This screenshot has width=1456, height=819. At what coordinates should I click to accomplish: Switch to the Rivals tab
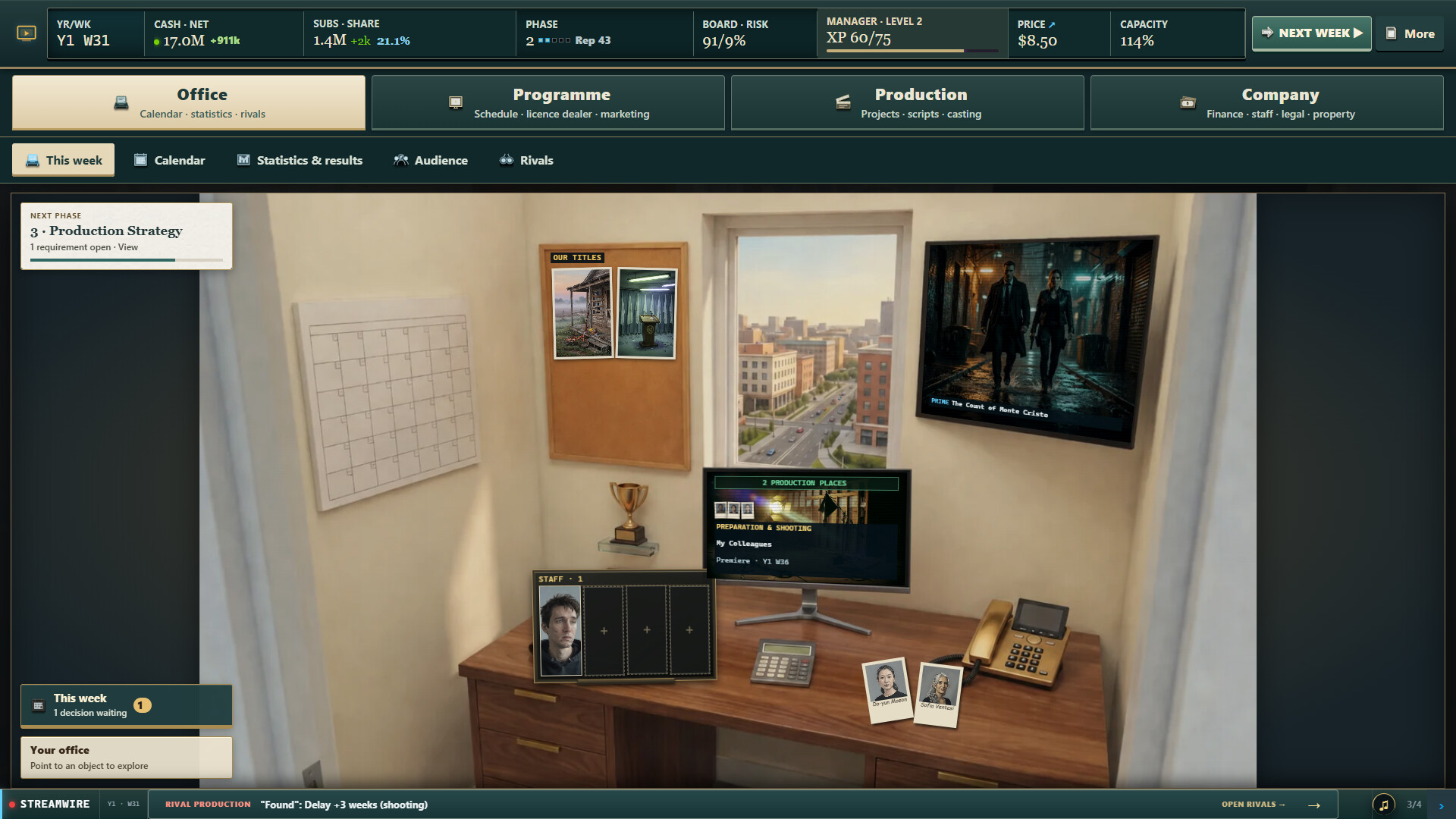coord(526,160)
